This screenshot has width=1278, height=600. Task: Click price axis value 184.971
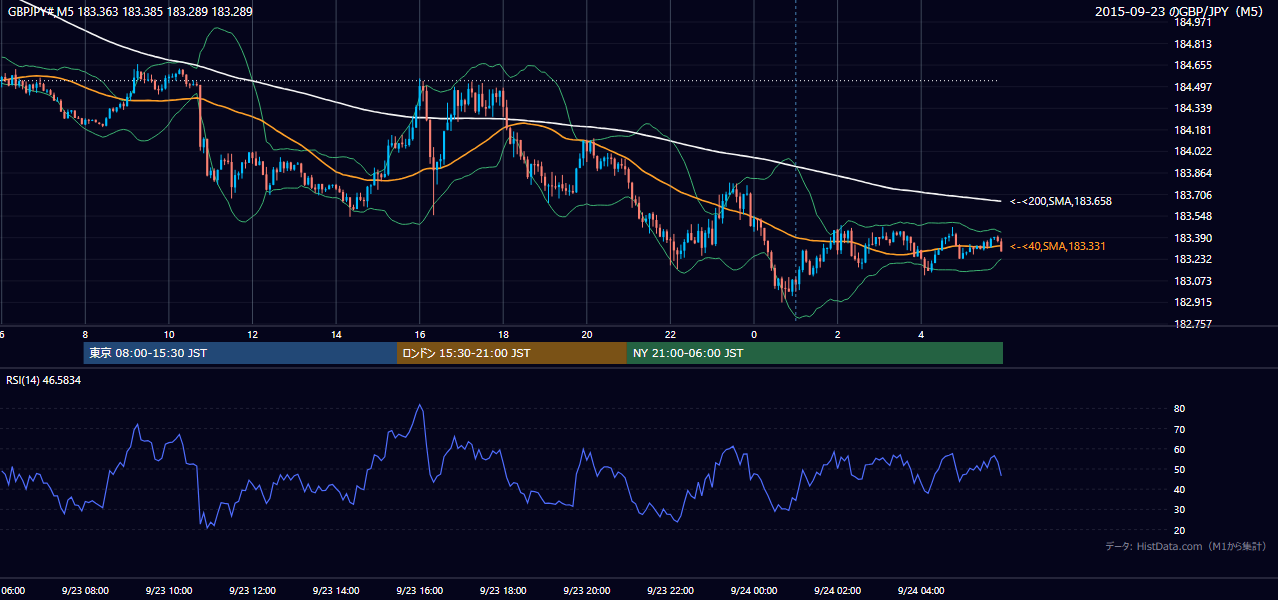(x=1194, y=22)
